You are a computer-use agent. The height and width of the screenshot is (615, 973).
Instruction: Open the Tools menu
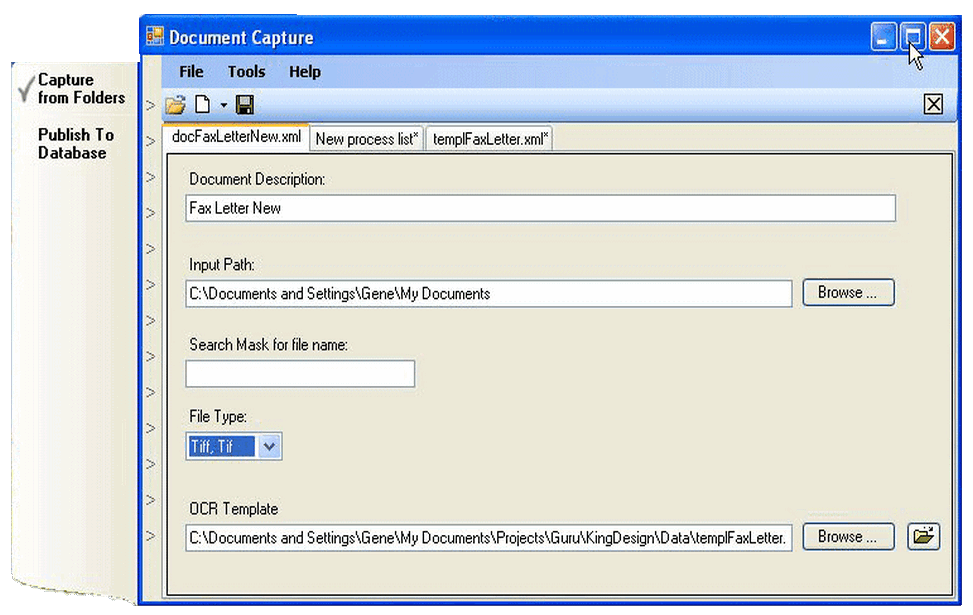point(246,71)
